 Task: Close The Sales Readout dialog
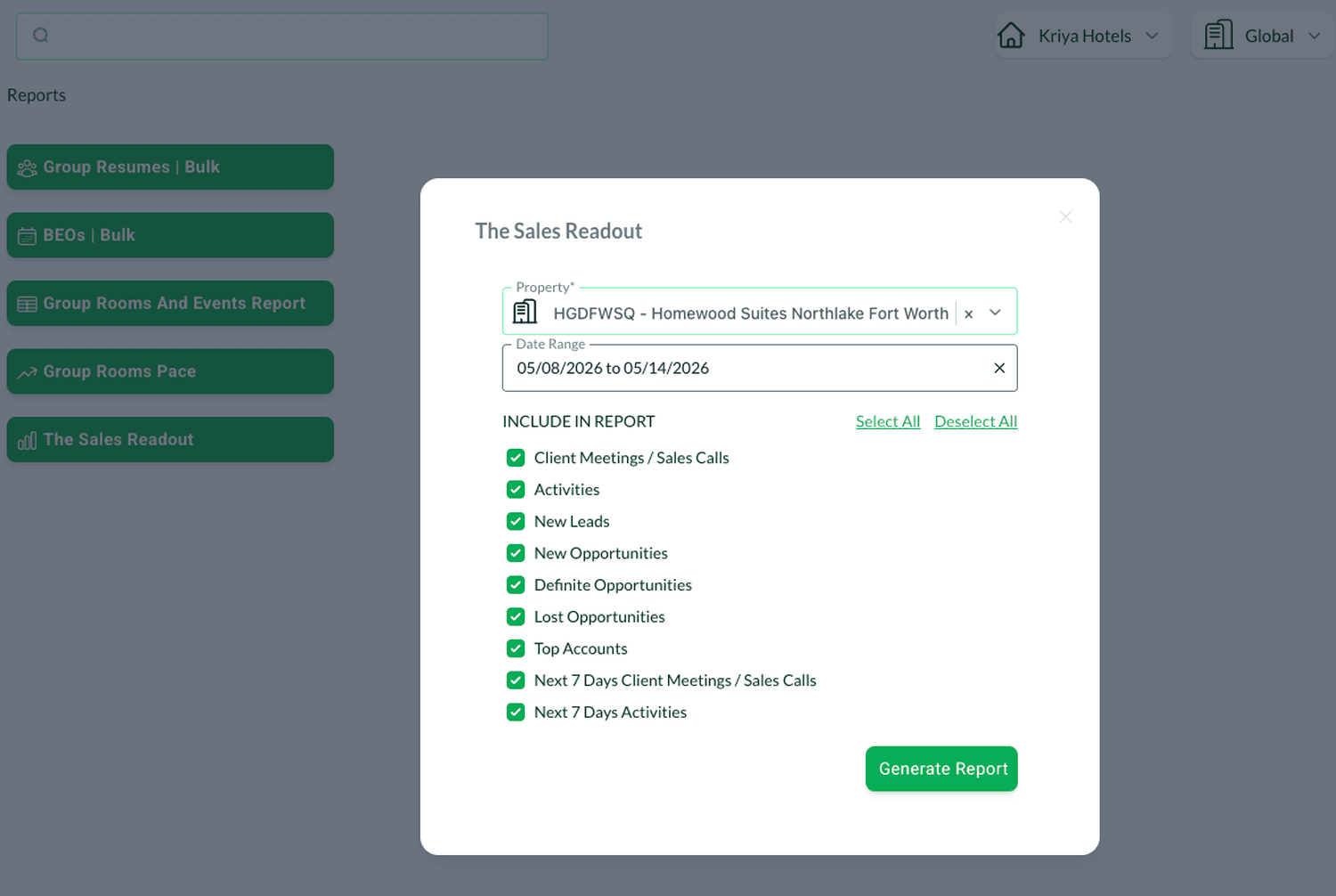(x=1065, y=217)
